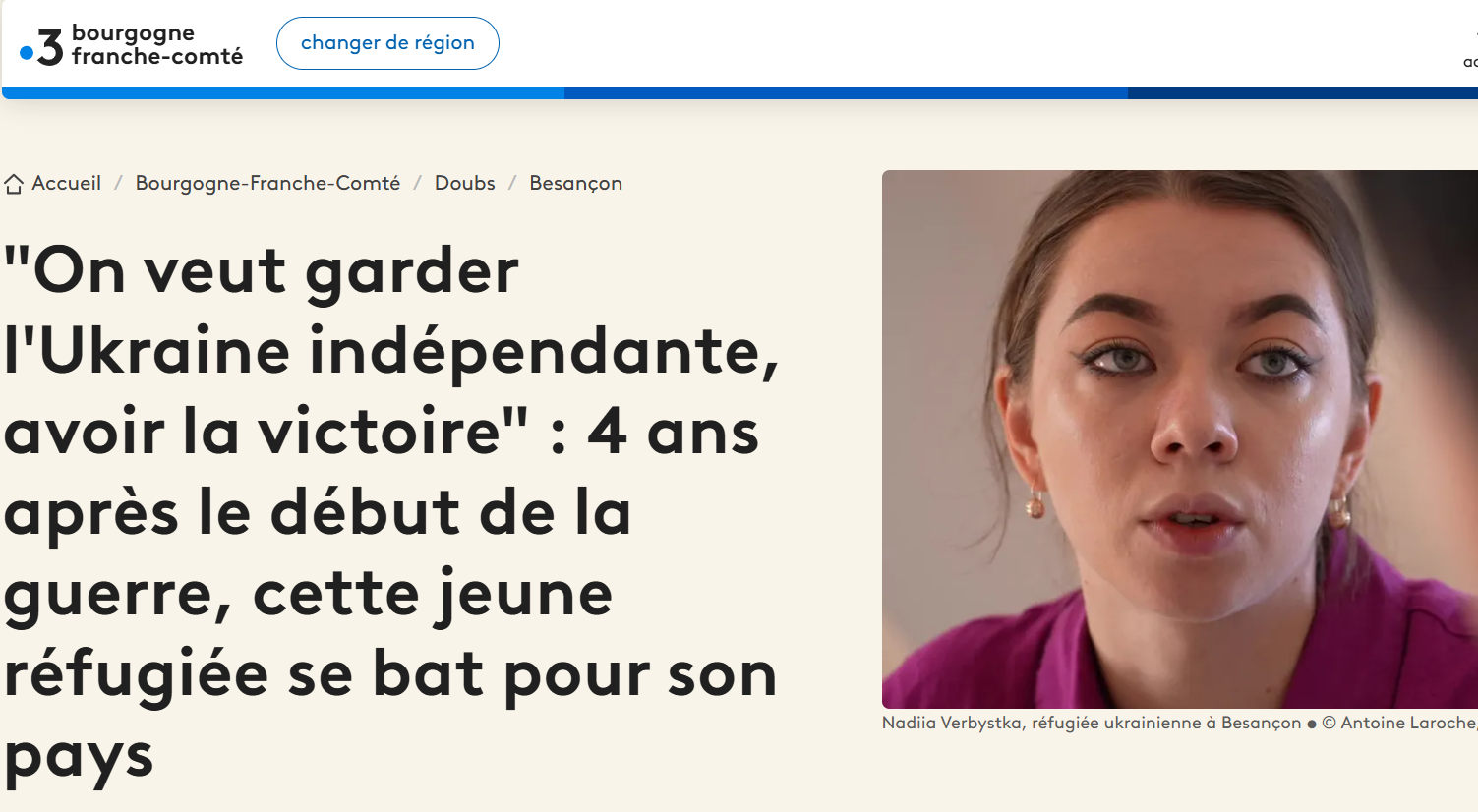Viewport: 1478px width, 812px height.
Task: Click the slash separator before Doubs
Action: pos(417,183)
